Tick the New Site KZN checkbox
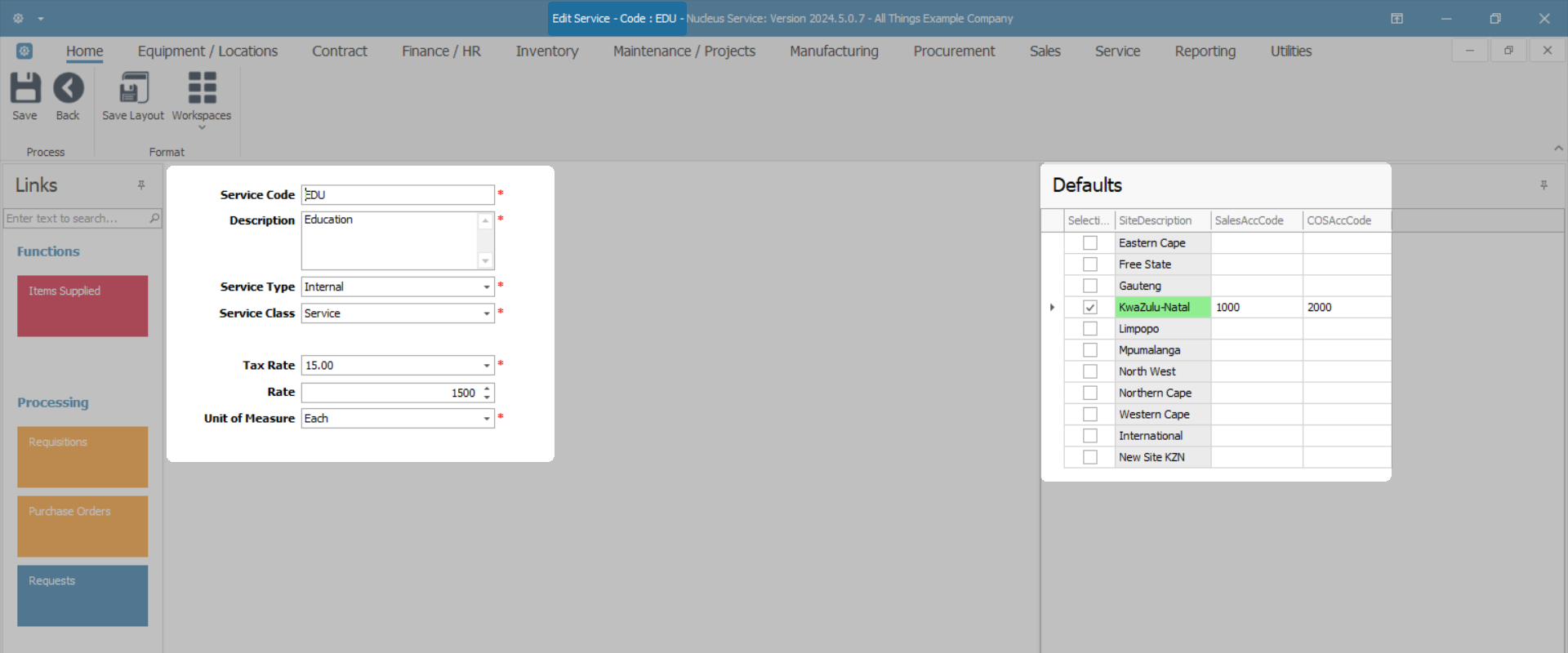 click(x=1090, y=457)
